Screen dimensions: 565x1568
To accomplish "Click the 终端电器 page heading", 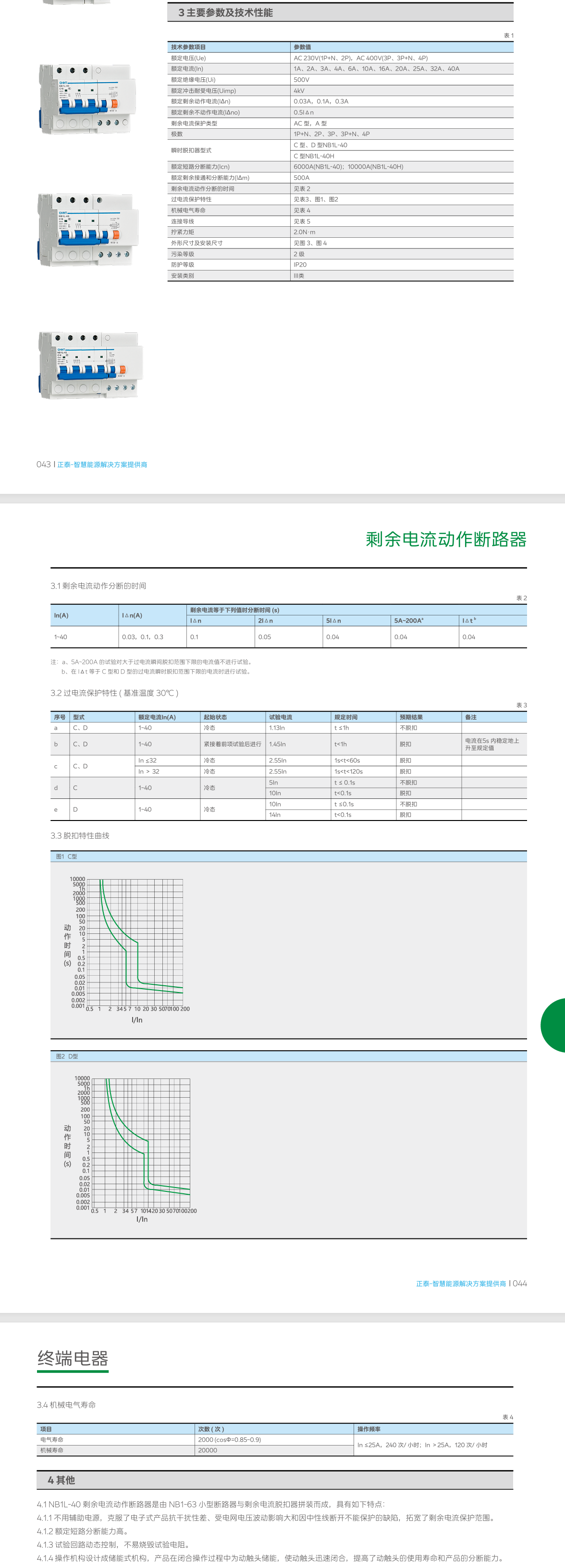I will click(x=73, y=1358).
